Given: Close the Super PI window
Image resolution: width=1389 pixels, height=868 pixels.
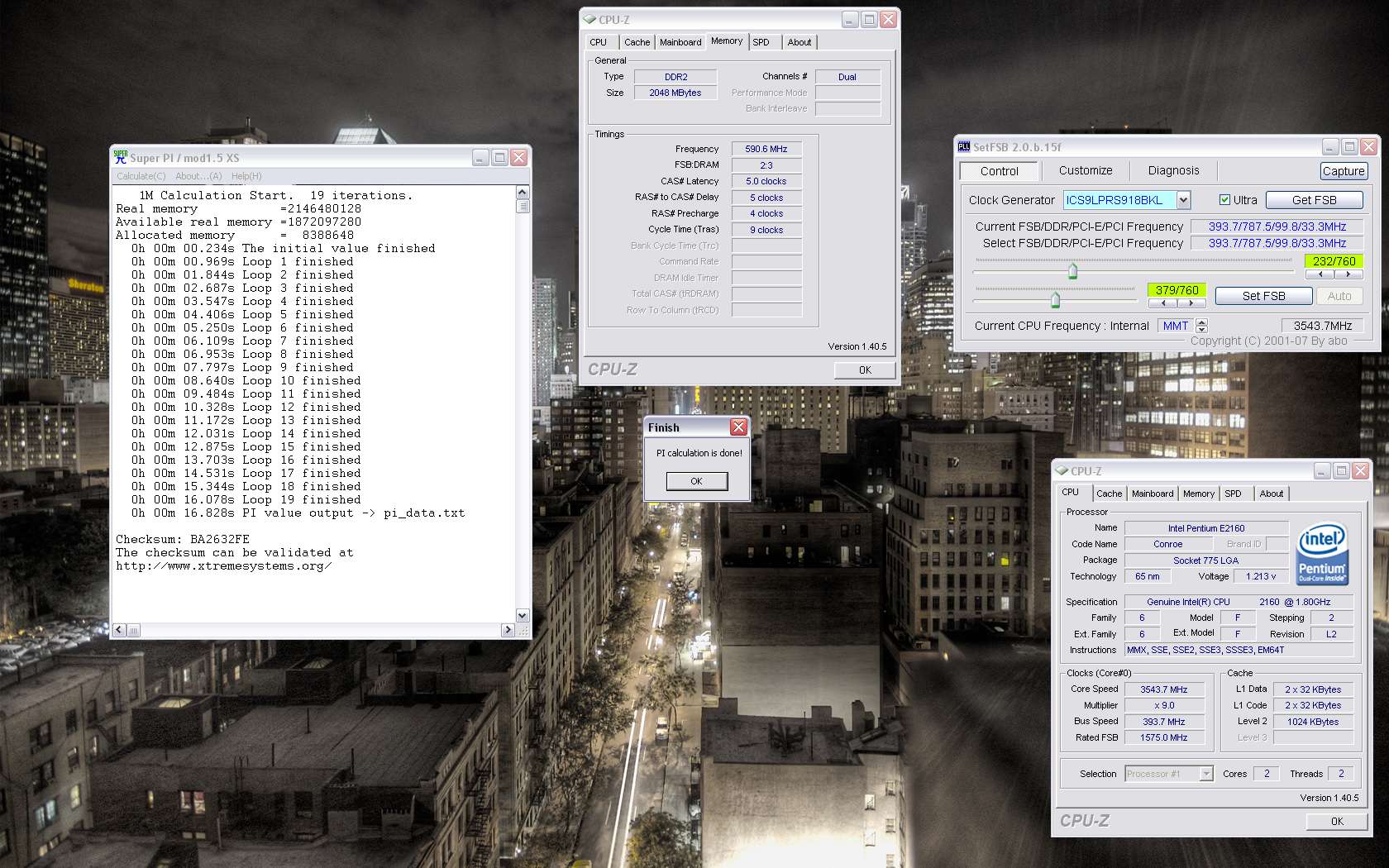Looking at the screenshot, I should coord(519,157).
